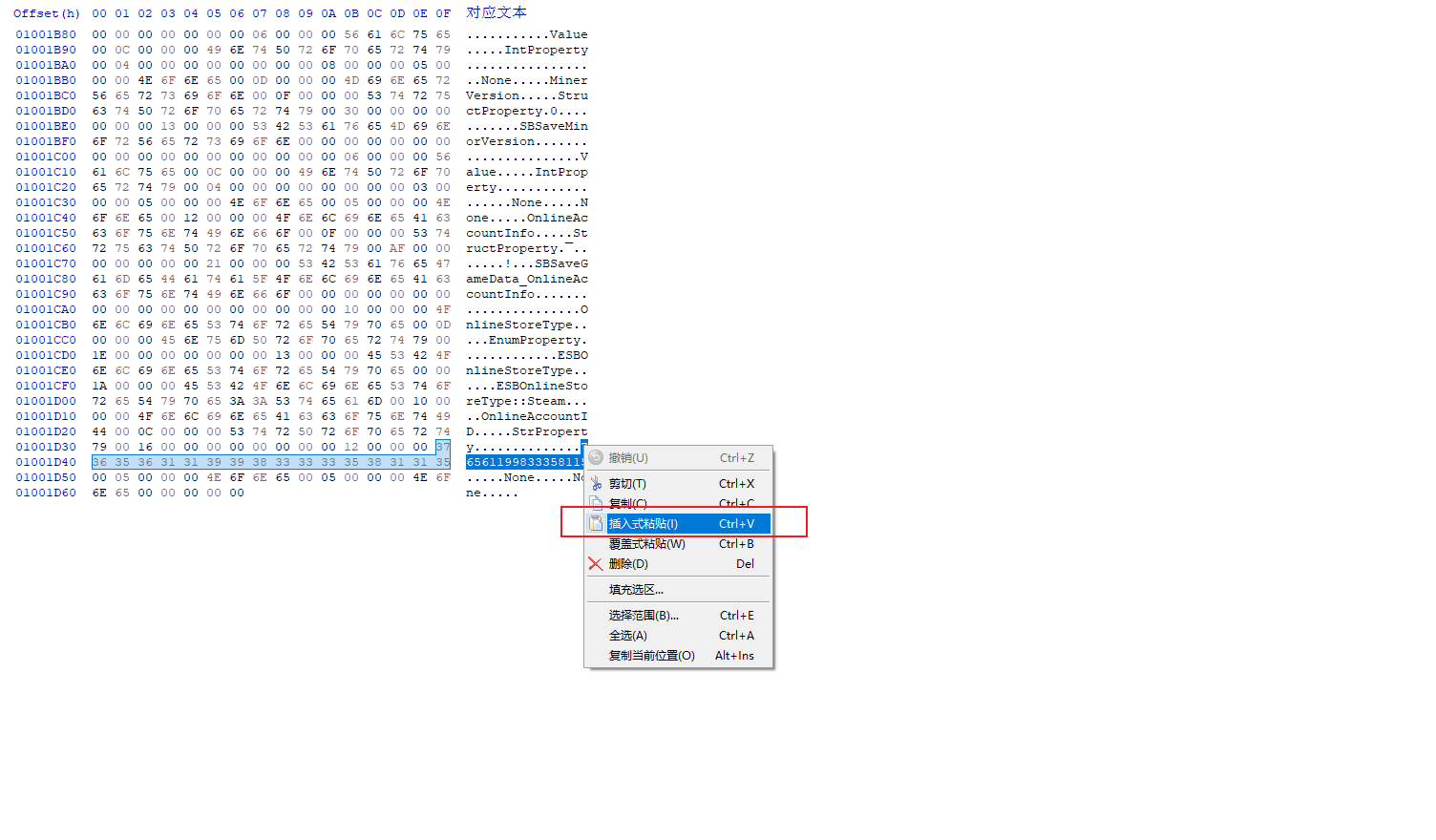Click the red X delete icon

click(x=596, y=564)
